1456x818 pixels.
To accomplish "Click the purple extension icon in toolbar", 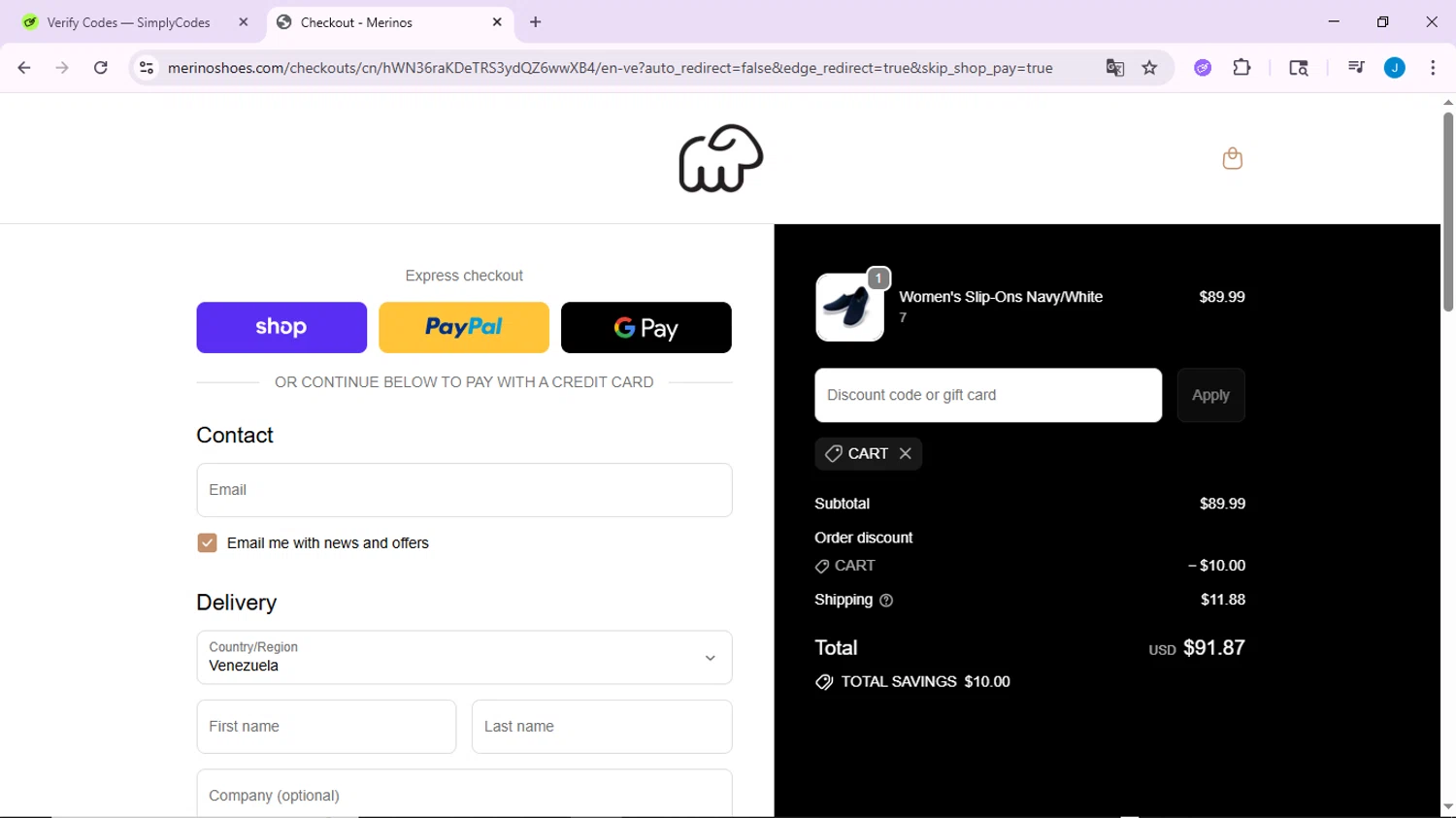I will coord(1203,68).
